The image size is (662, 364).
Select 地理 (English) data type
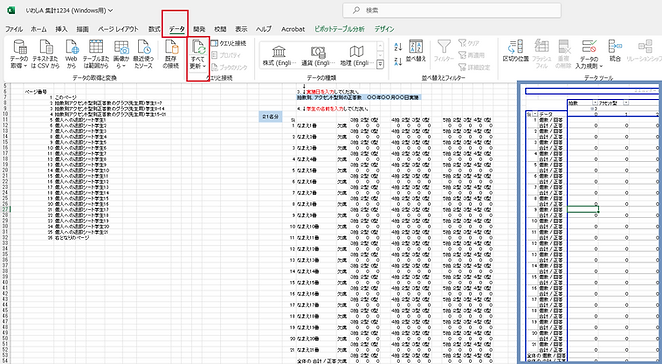356,56
